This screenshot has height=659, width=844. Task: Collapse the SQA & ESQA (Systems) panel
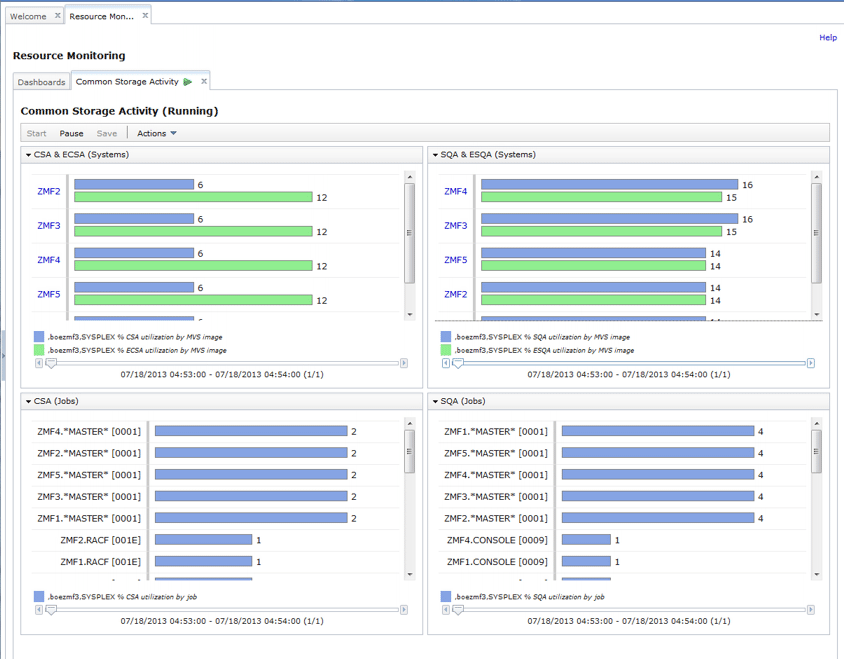click(x=435, y=154)
